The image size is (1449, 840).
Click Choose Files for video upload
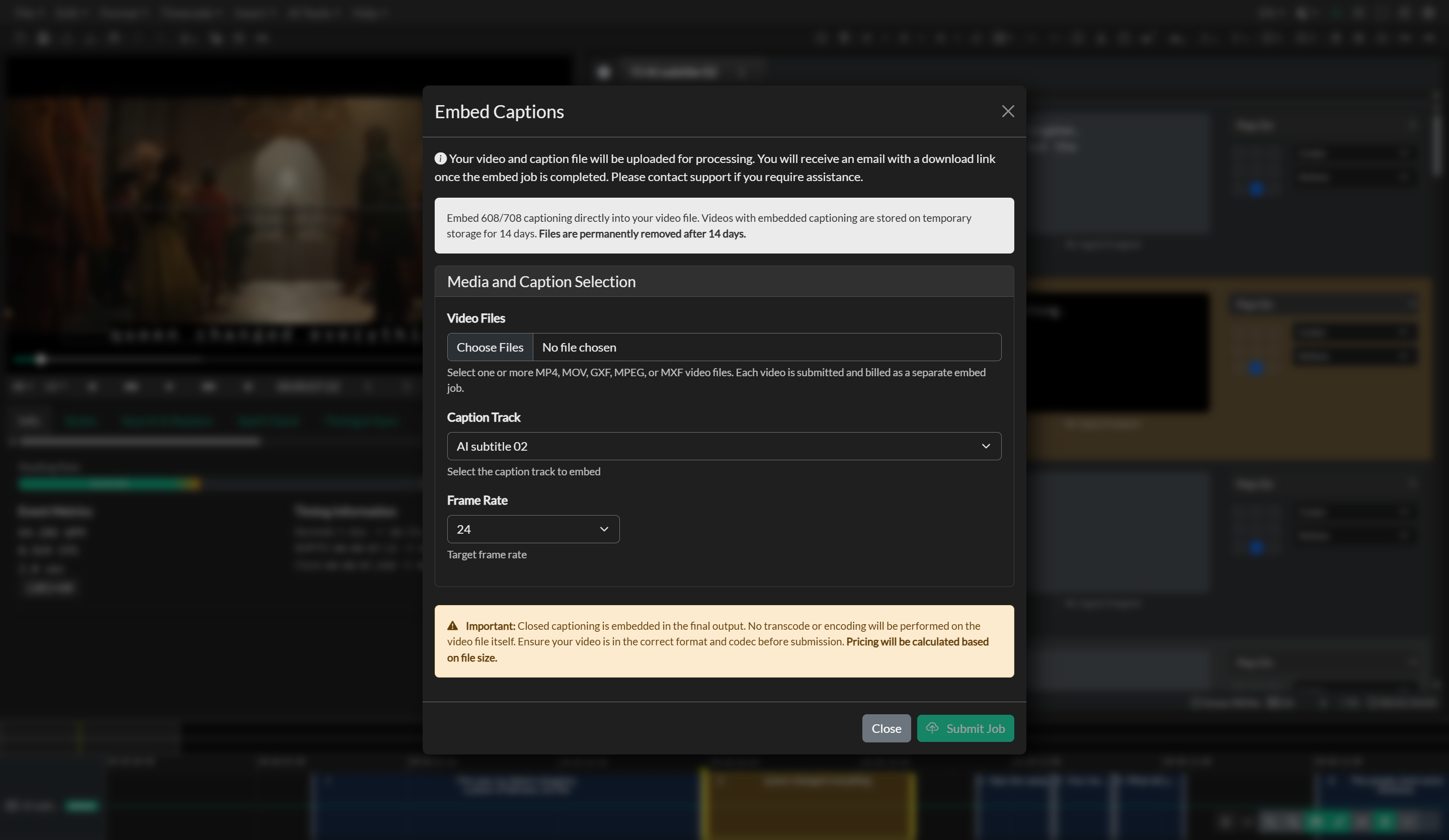coord(490,347)
